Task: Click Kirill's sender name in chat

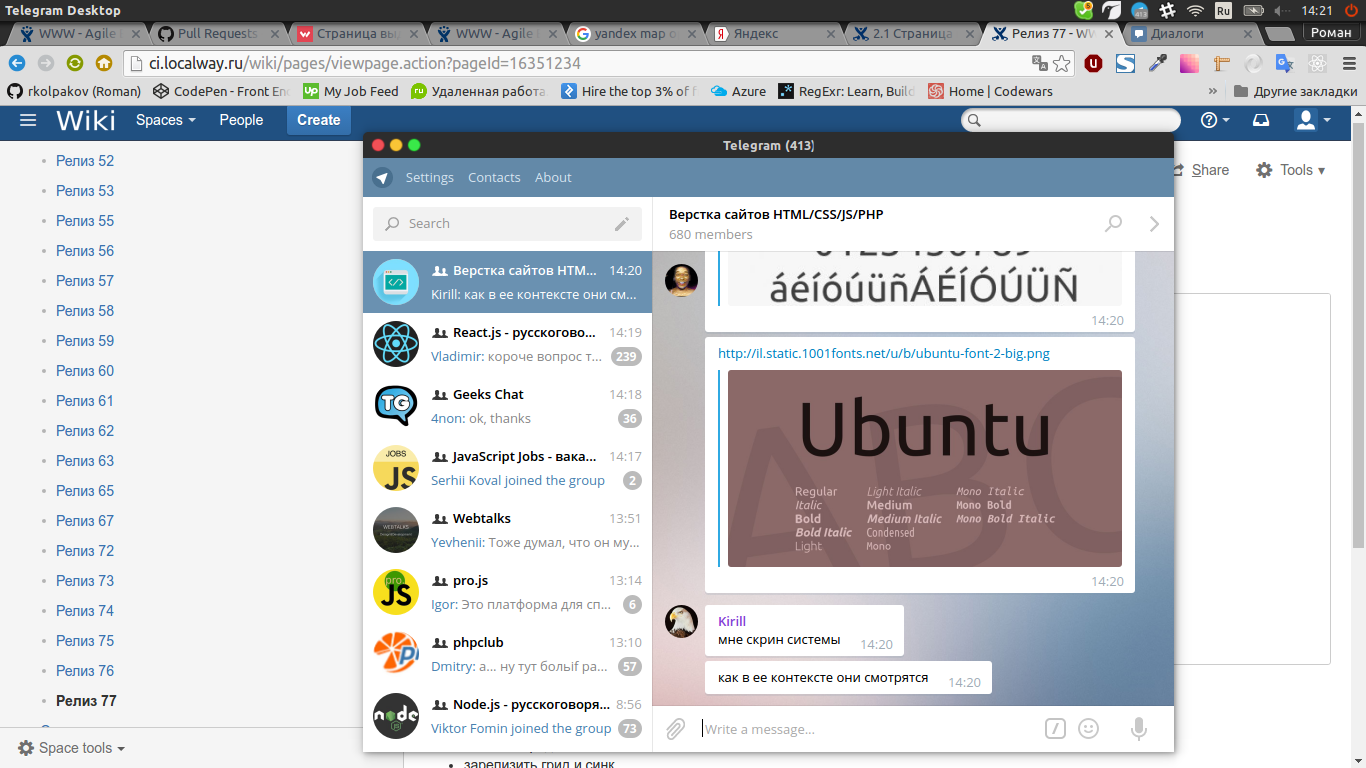Action: point(732,621)
